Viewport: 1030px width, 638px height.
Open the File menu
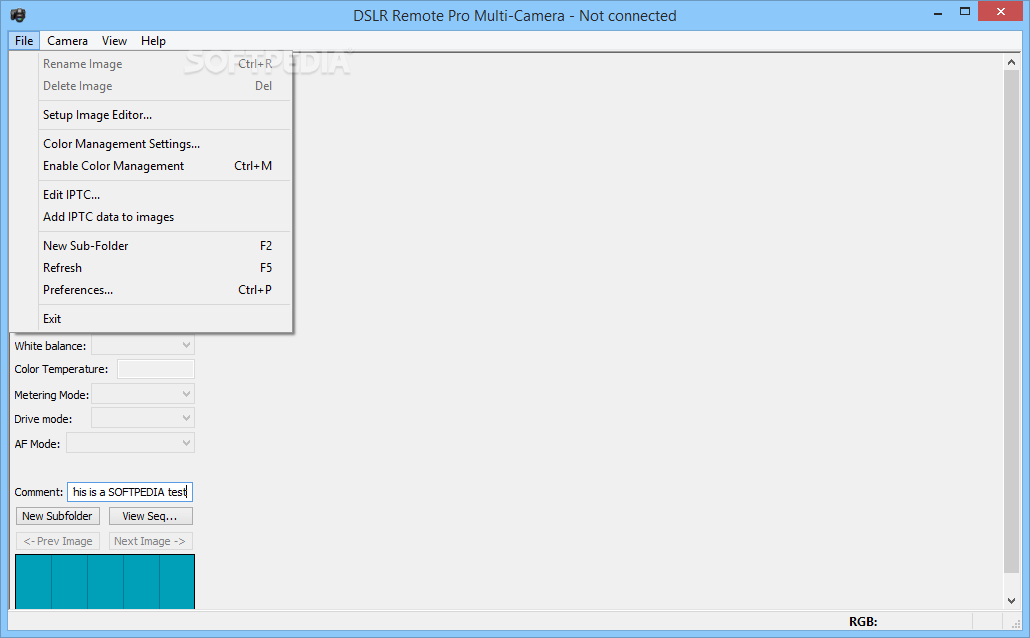click(24, 41)
